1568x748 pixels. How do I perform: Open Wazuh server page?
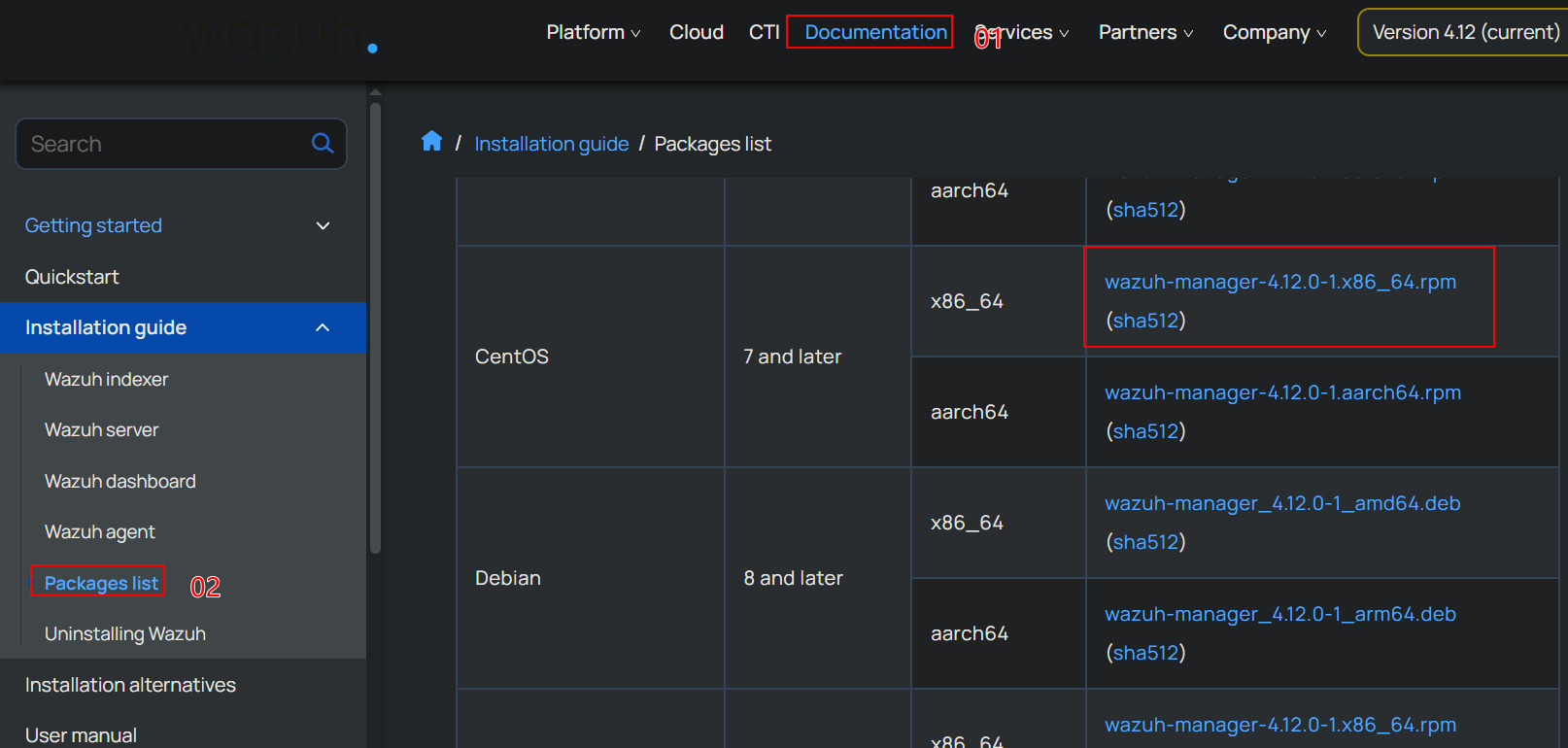101,429
